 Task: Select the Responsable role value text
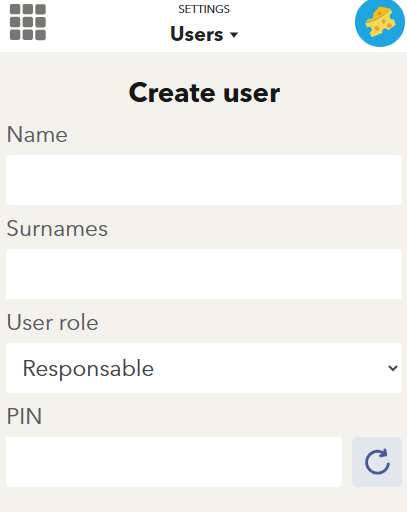[88, 369]
